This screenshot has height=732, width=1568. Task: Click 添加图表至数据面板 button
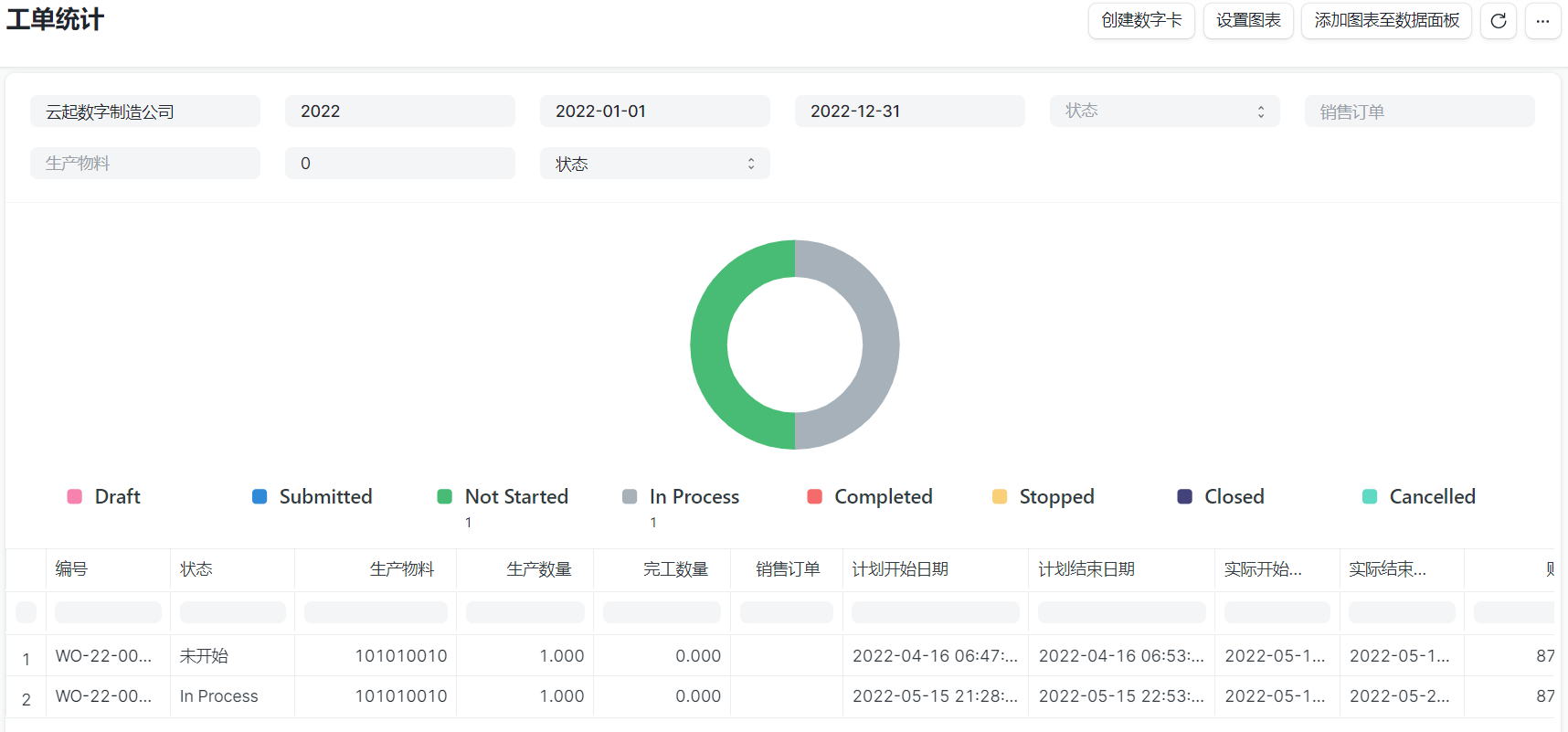click(1386, 21)
